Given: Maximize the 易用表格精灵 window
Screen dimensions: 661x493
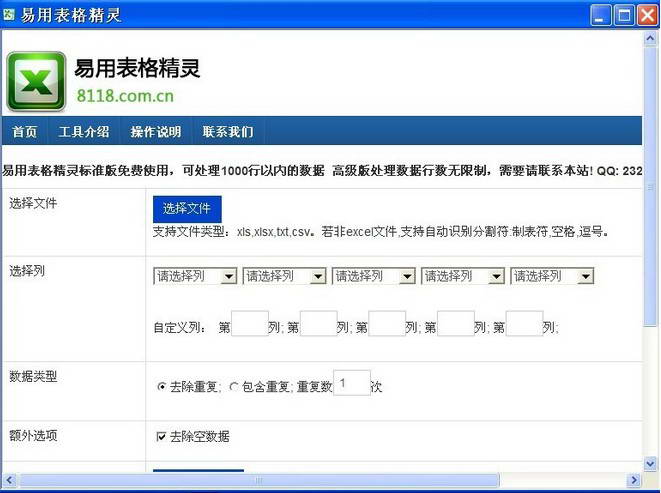Looking at the screenshot, I should 623,16.
